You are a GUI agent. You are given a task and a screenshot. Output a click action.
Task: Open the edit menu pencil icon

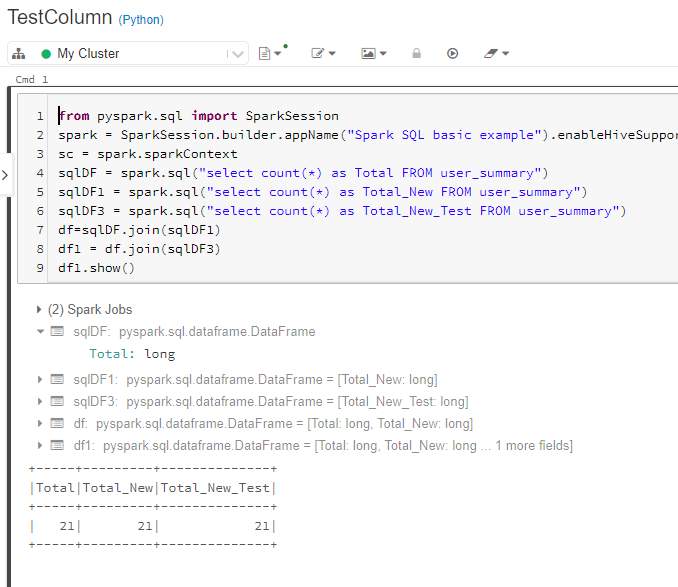(x=323, y=54)
